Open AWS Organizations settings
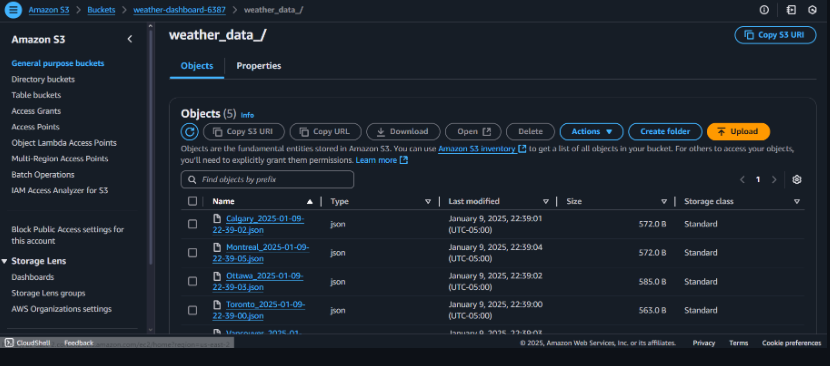The width and height of the screenshot is (830, 366). (61, 309)
